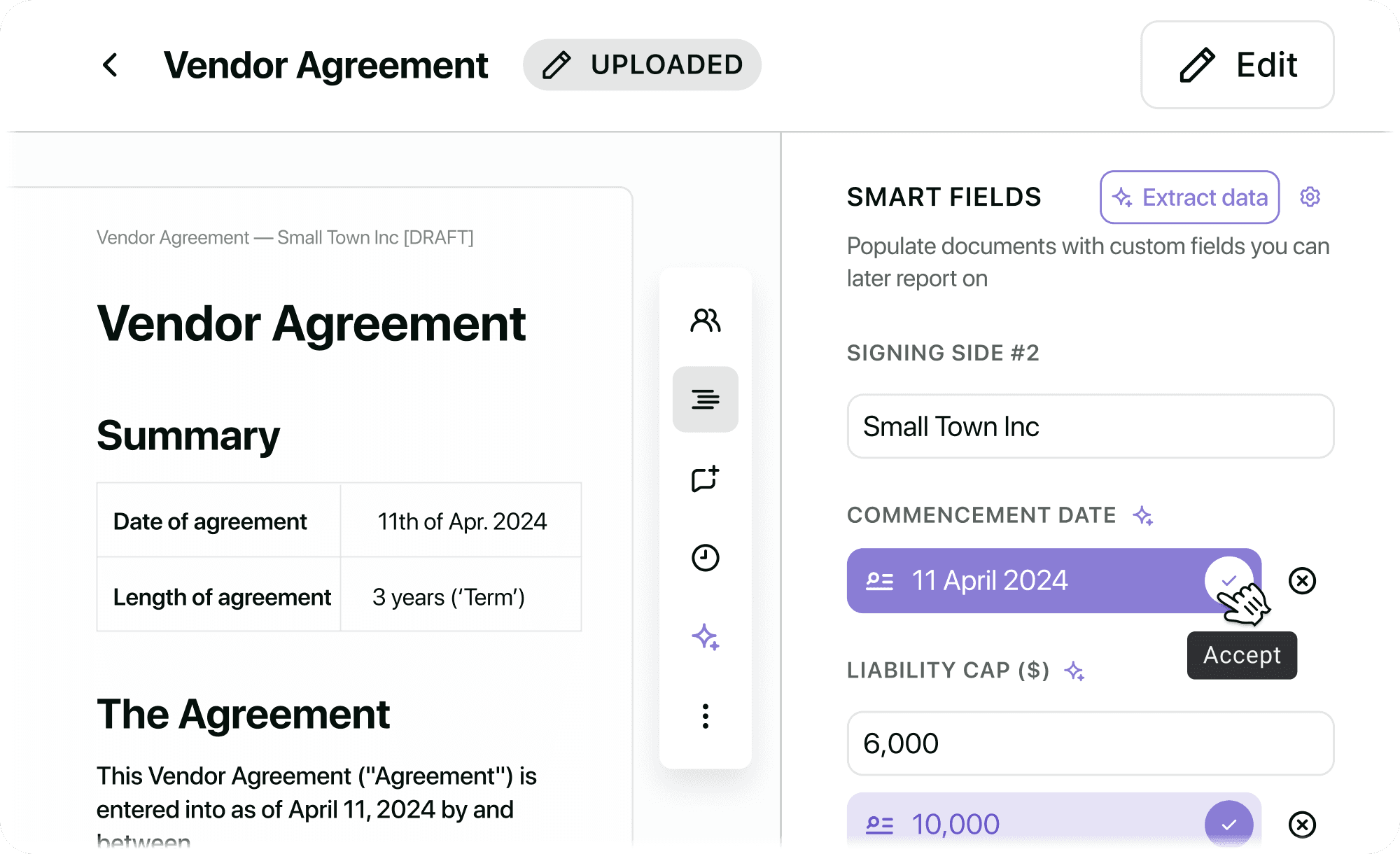The width and height of the screenshot is (1400, 854).
Task: Open the Smart Fields settings gear
Action: (x=1310, y=197)
